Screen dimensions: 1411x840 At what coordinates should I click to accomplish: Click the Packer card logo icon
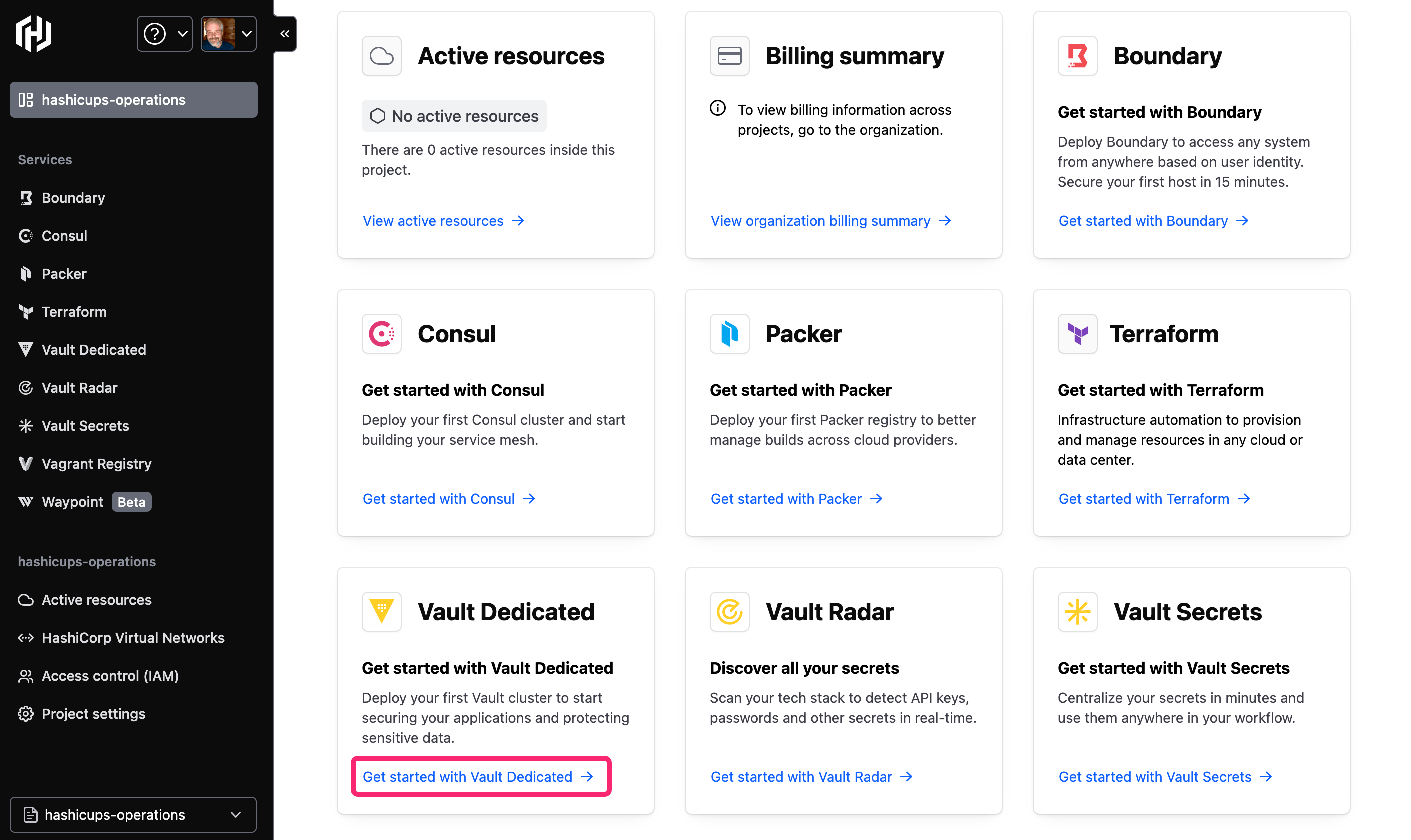click(729, 334)
